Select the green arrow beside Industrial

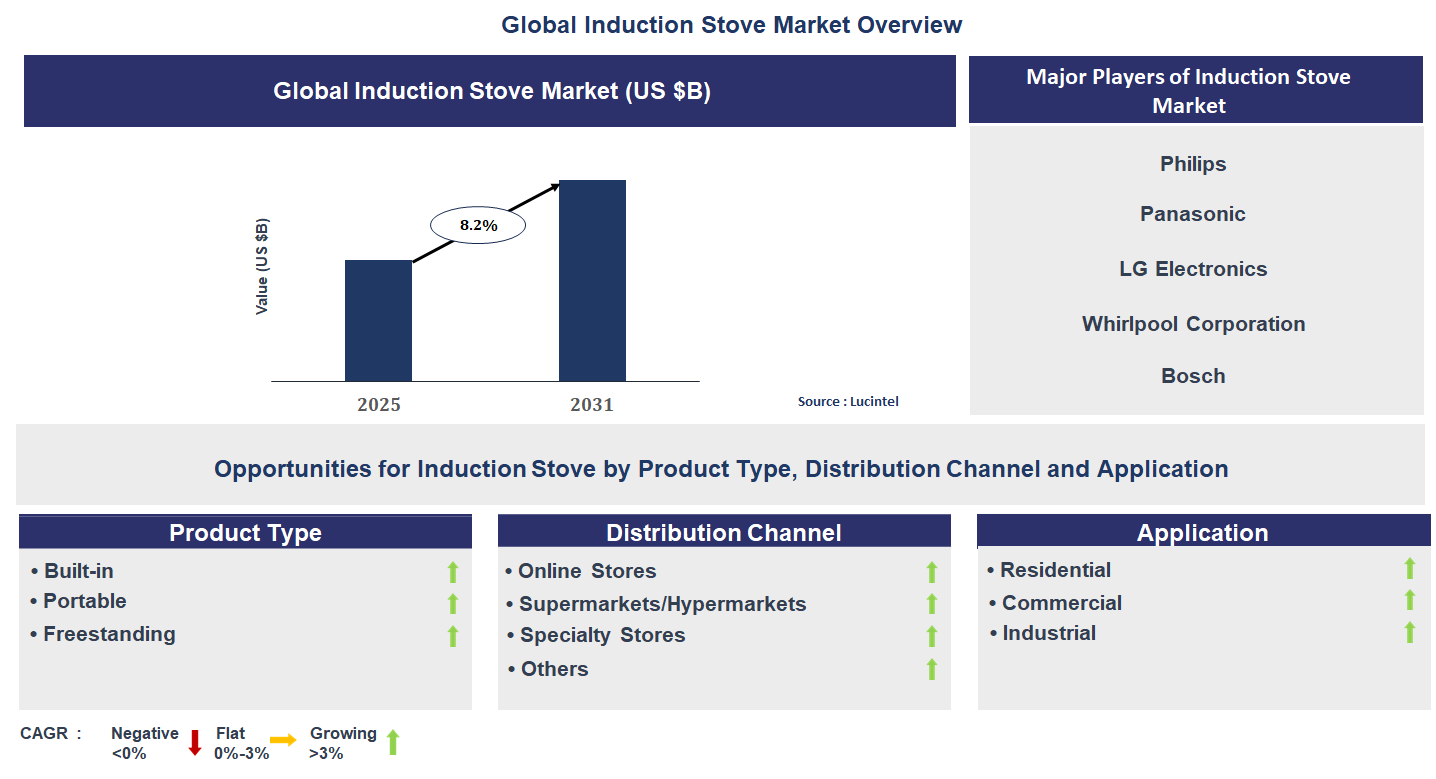[1411, 633]
